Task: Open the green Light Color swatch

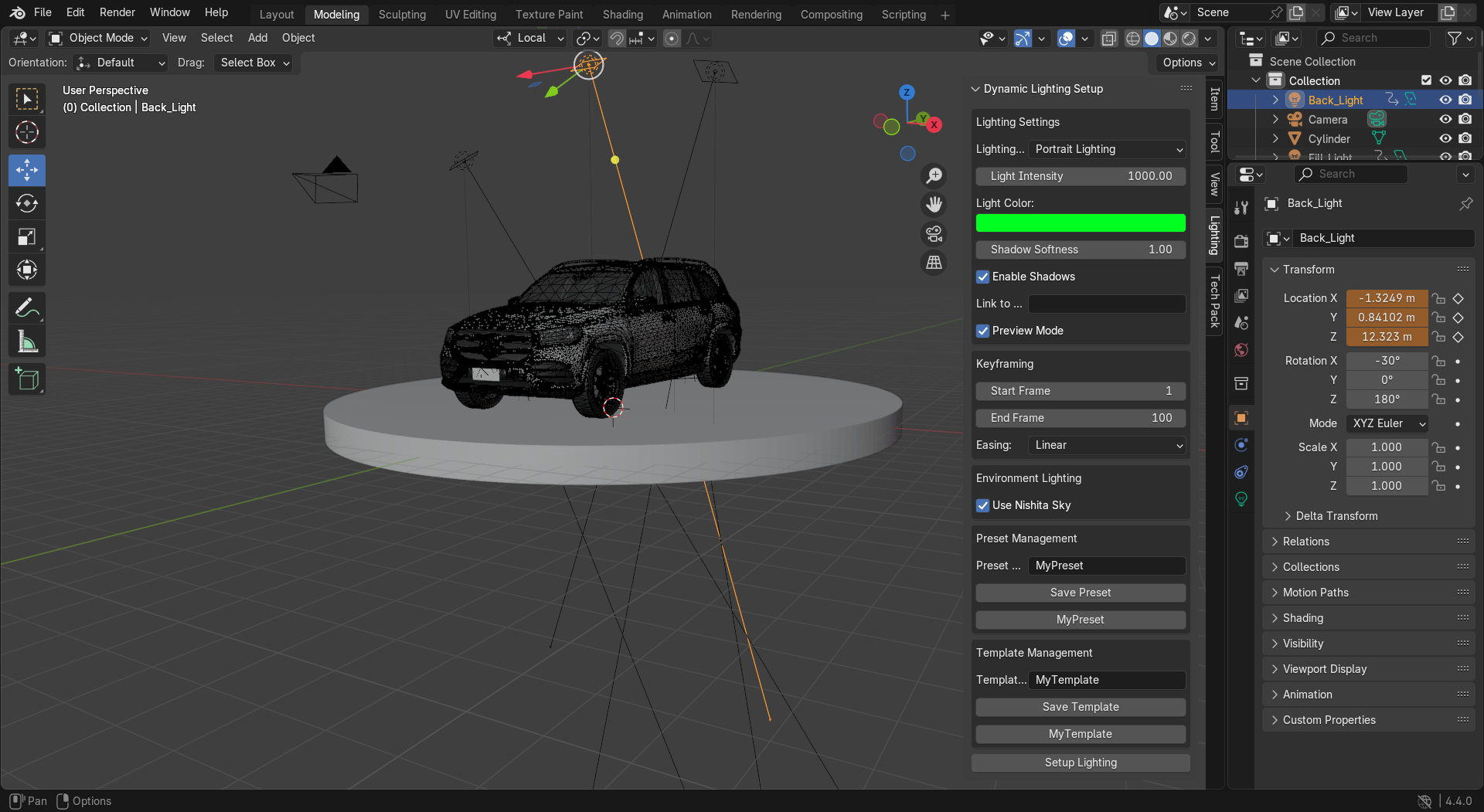Action: click(x=1081, y=223)
